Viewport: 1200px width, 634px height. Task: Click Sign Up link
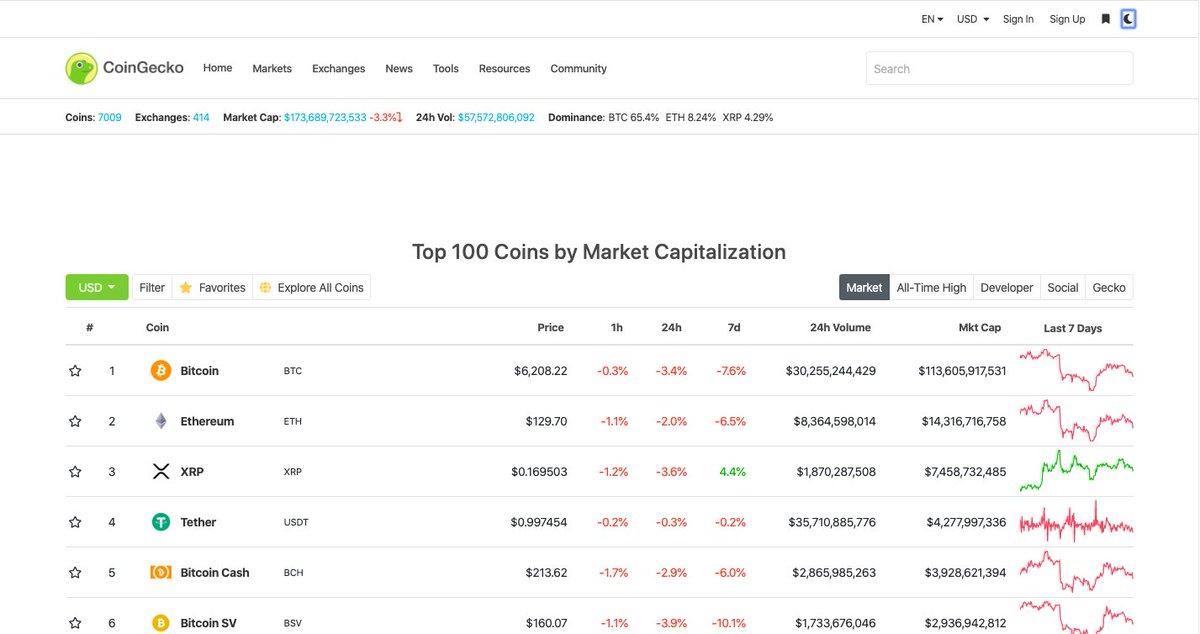coord(1067,19)
